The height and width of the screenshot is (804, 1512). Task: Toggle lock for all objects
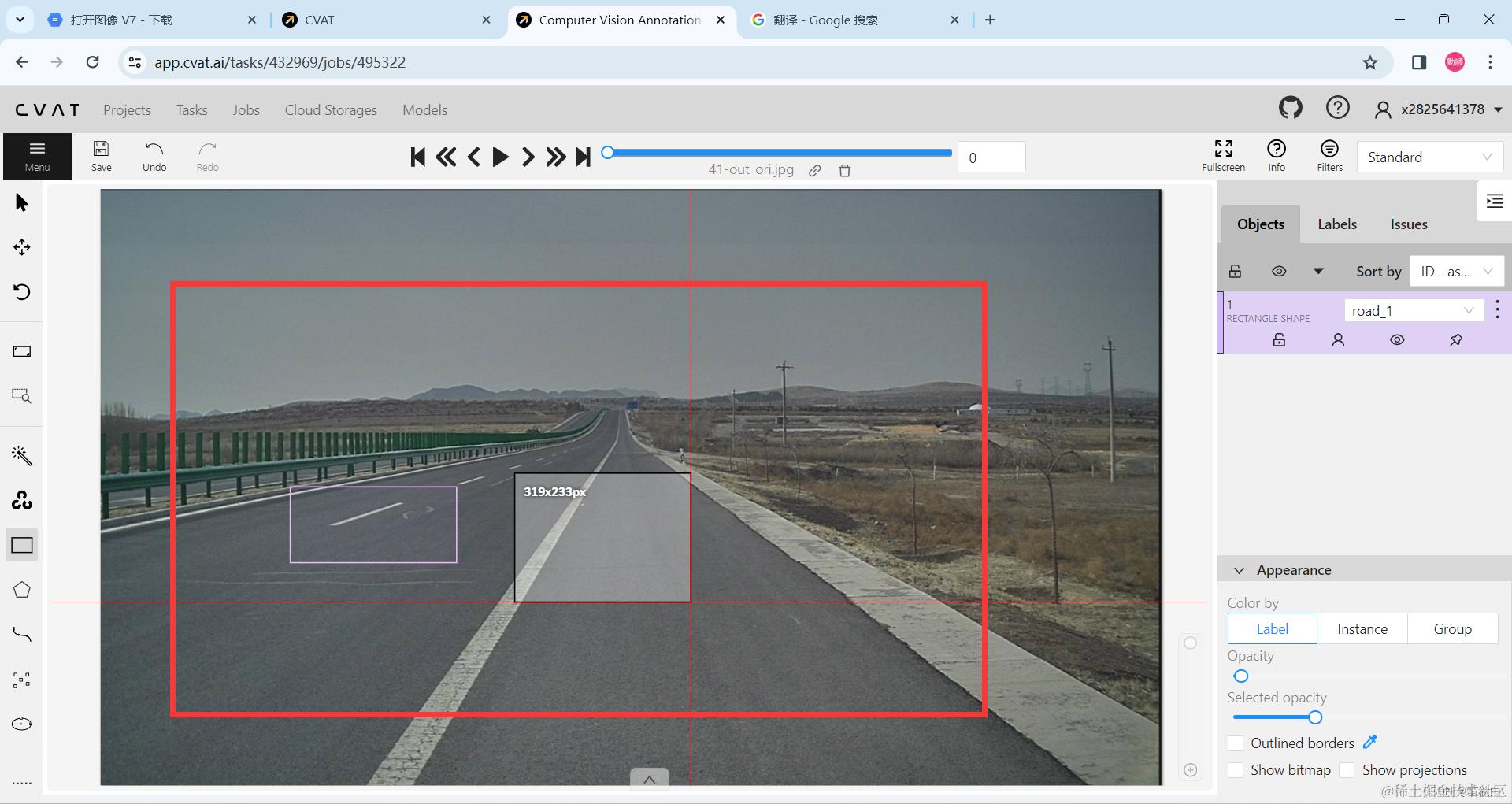1236,271
